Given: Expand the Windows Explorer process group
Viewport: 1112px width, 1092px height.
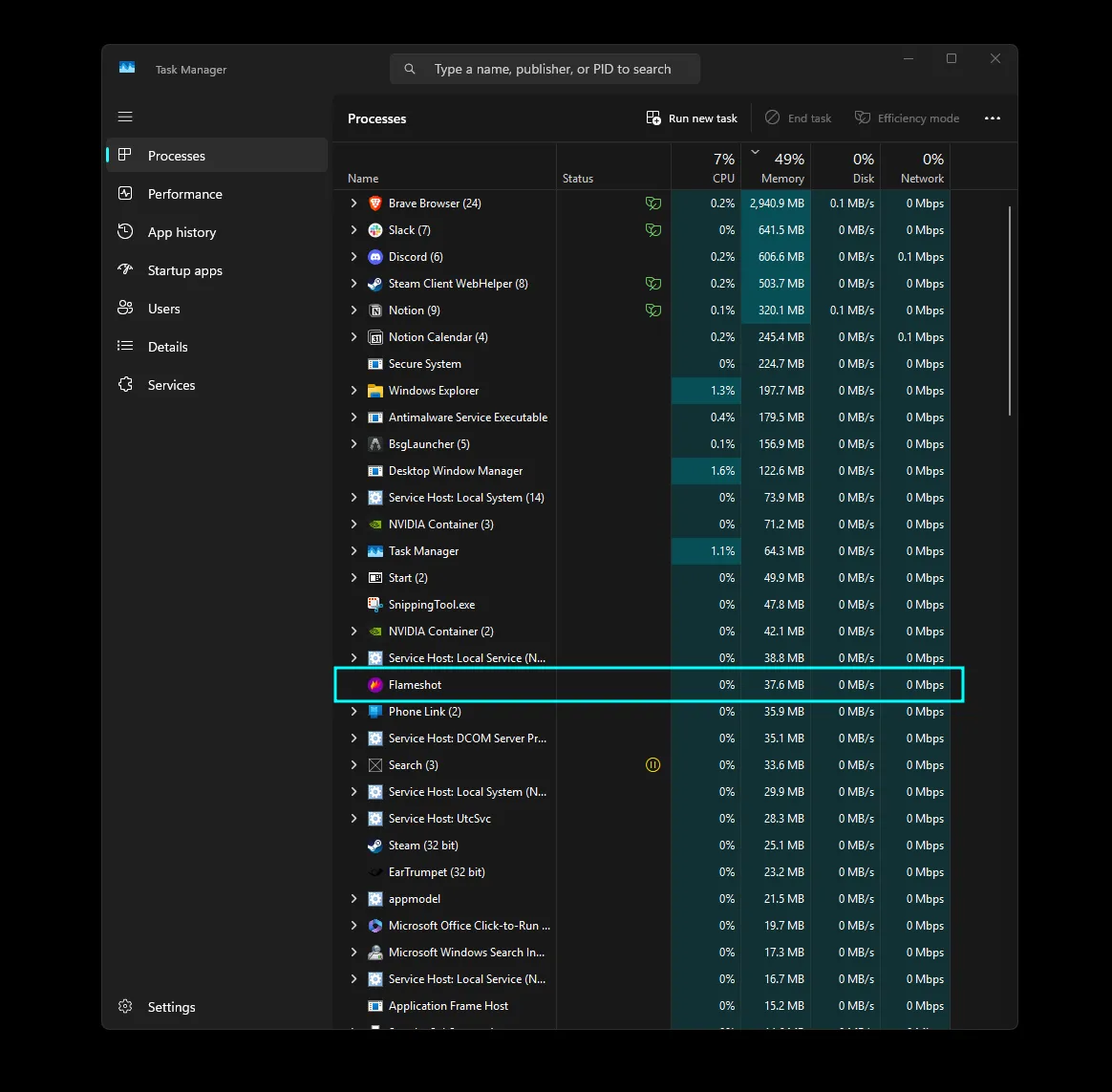Looking at the screenshot, I should 353,391.
